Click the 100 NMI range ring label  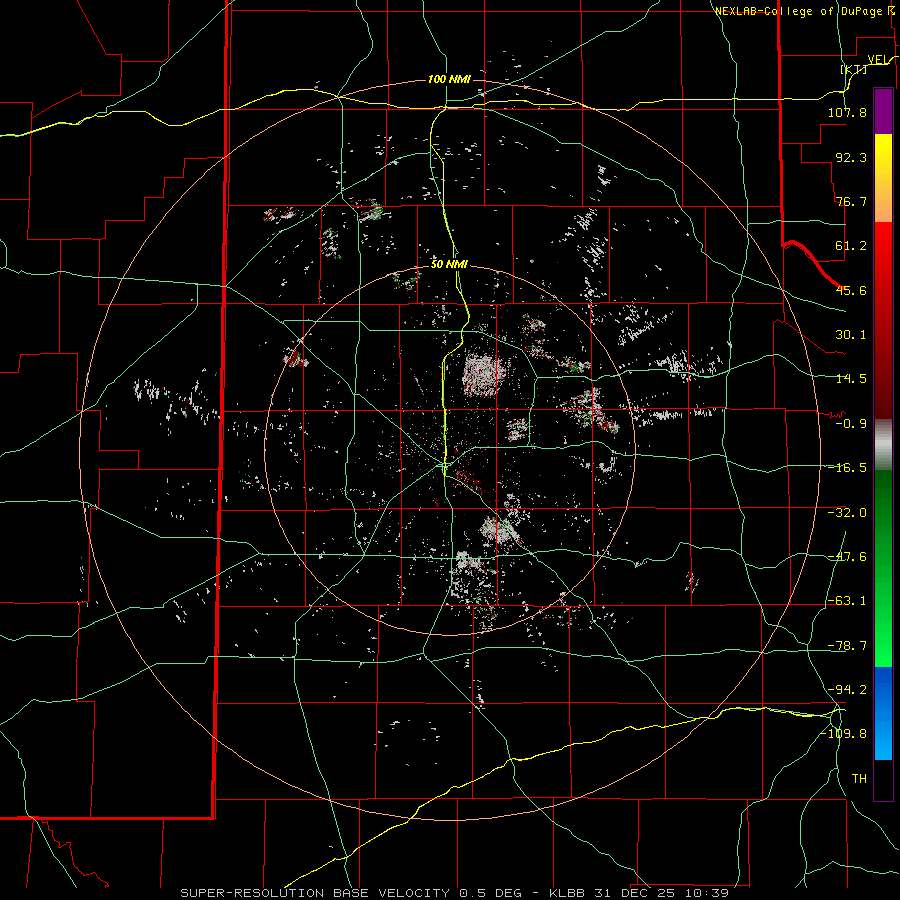449,79
